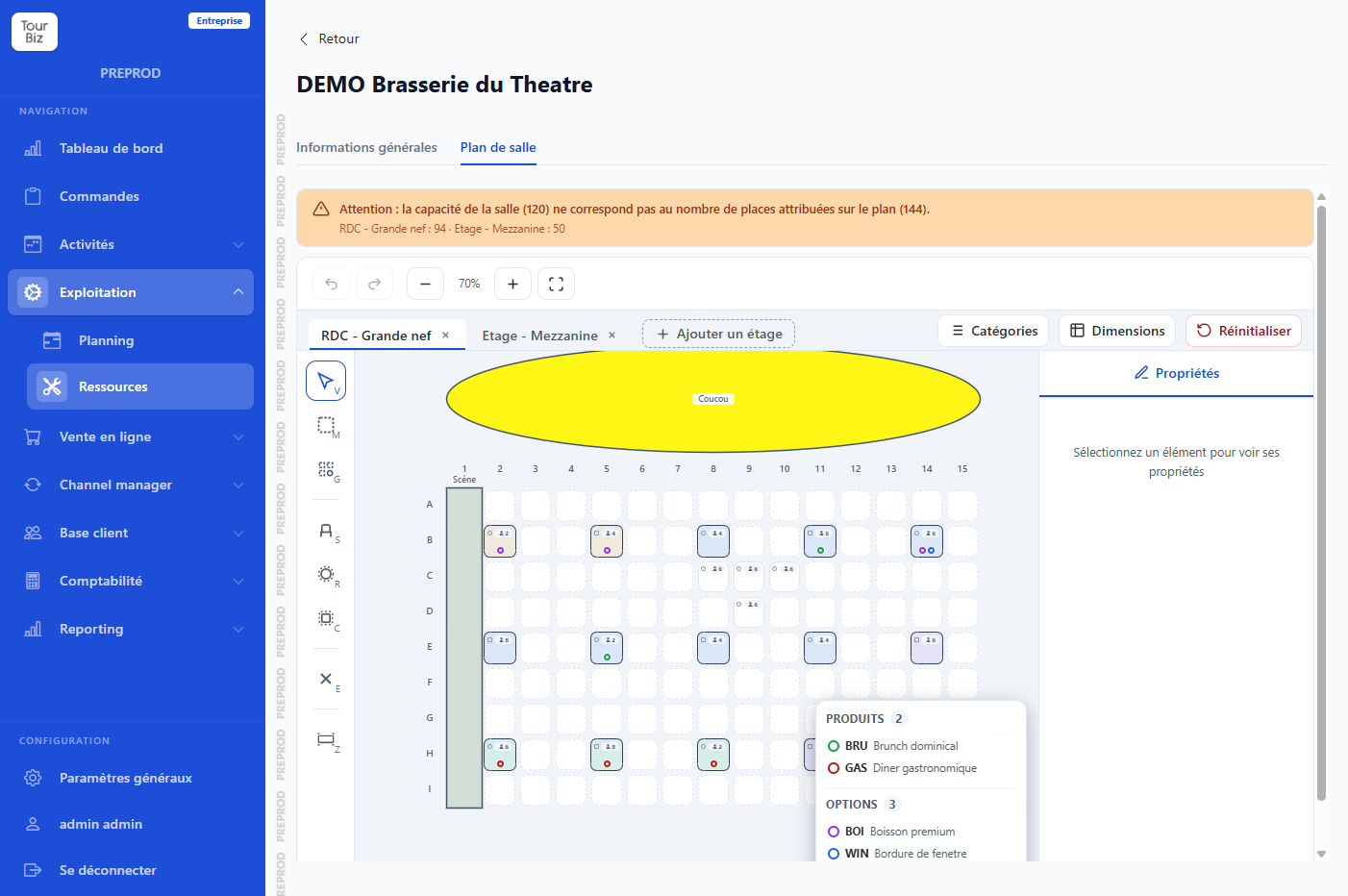Select the table at row E column 5
This screenshot has height=896, width=1348.
pyautogui.click(x=607, y=648)
